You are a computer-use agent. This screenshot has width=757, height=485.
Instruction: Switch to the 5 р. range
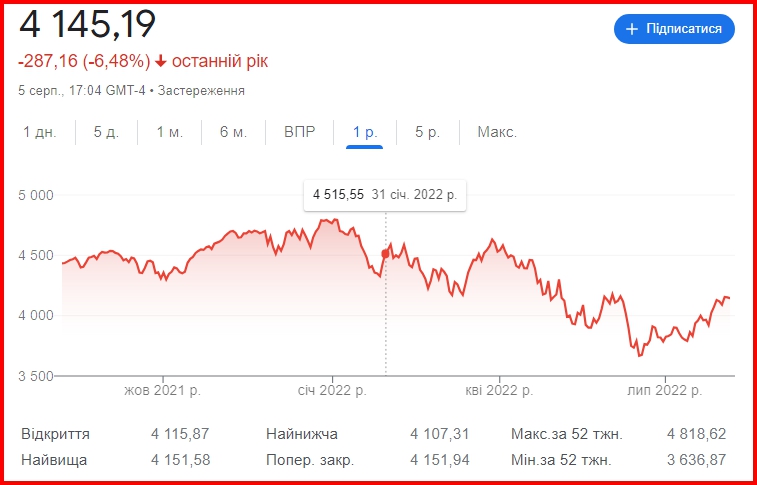[x=428, y=132]
